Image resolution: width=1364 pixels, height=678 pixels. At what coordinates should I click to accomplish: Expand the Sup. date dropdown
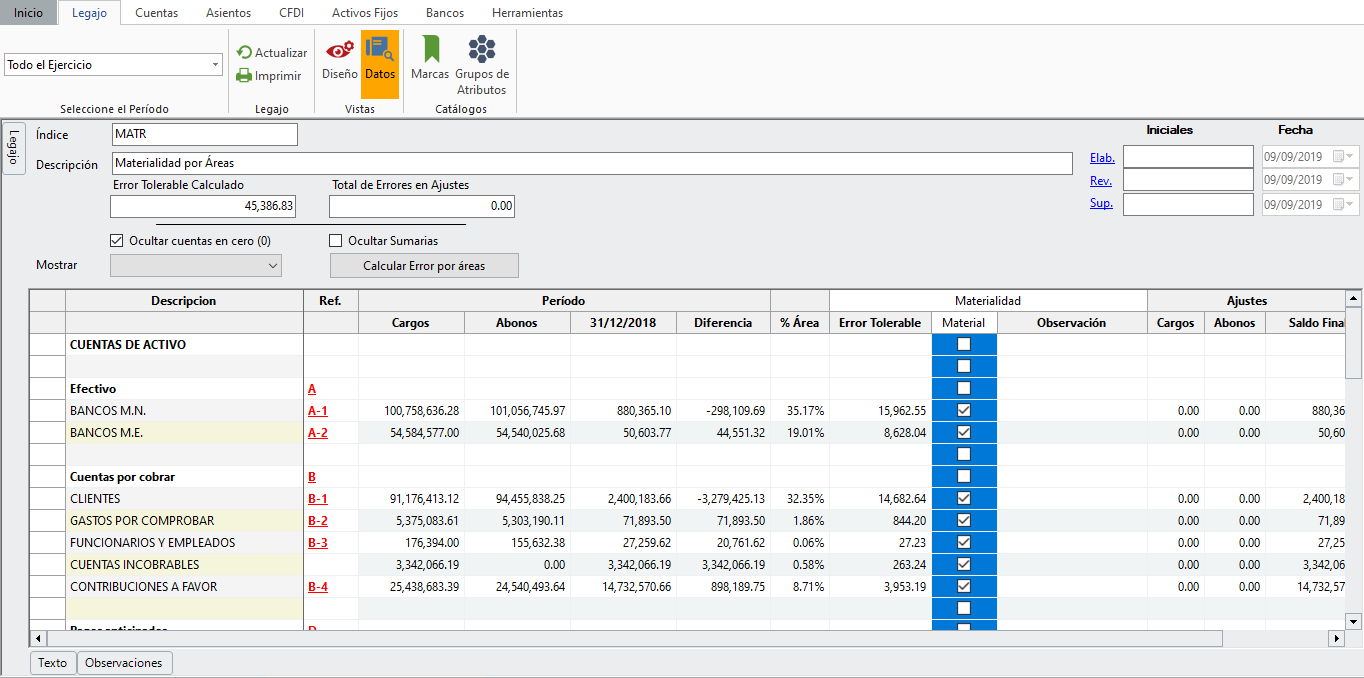tap(1351, 204)
